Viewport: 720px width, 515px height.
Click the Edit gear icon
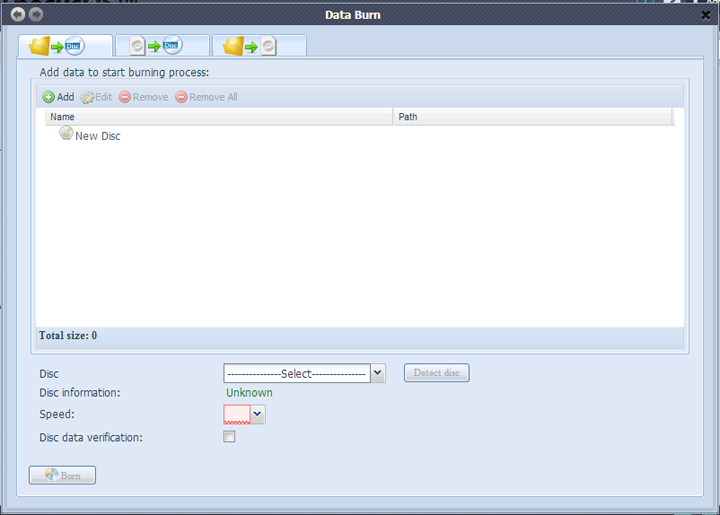[x=87, y=97]
